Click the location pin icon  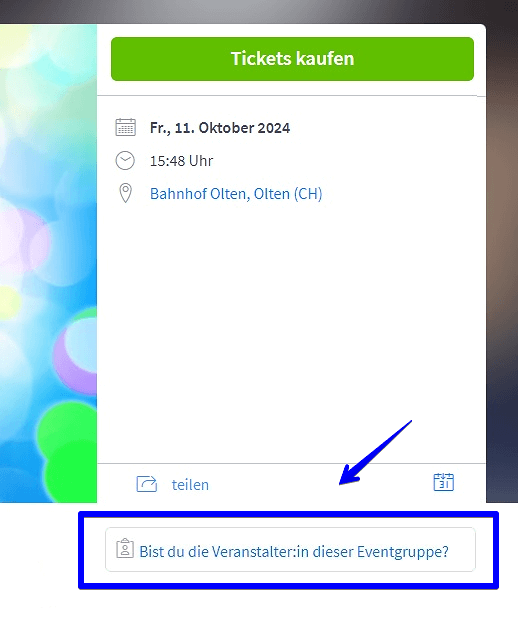[126, 193]
